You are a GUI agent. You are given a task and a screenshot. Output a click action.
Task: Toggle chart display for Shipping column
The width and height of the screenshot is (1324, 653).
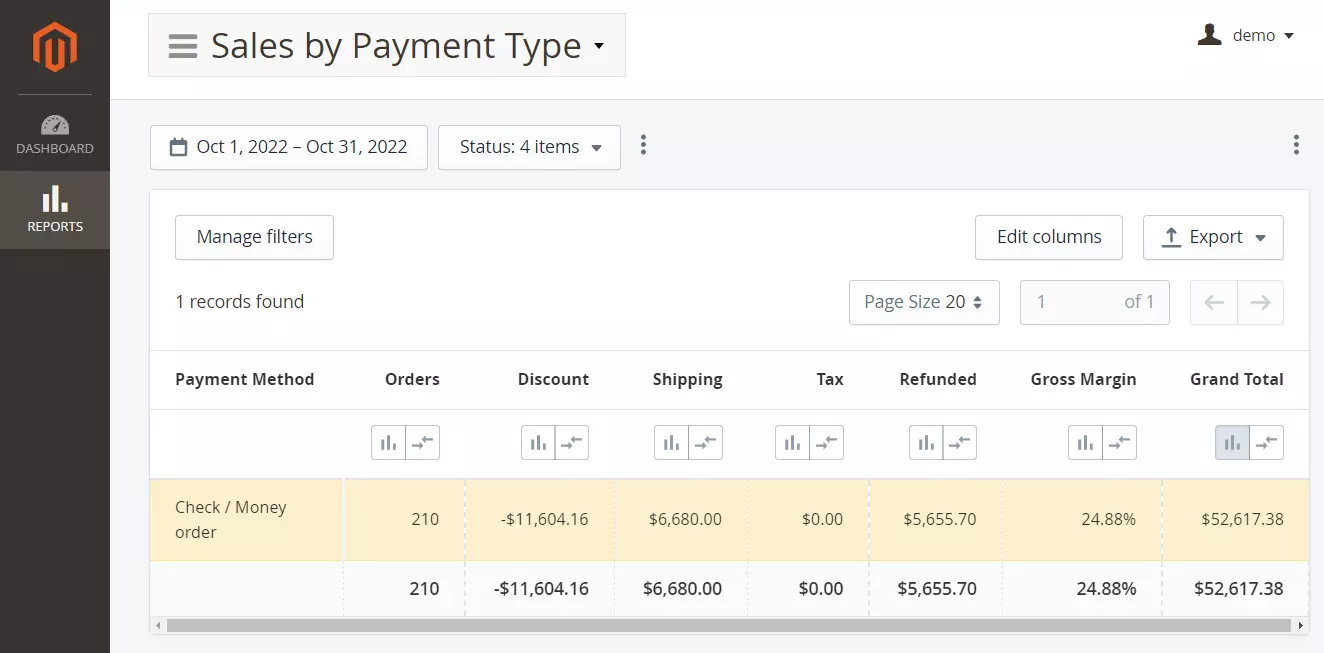point(671,442)
